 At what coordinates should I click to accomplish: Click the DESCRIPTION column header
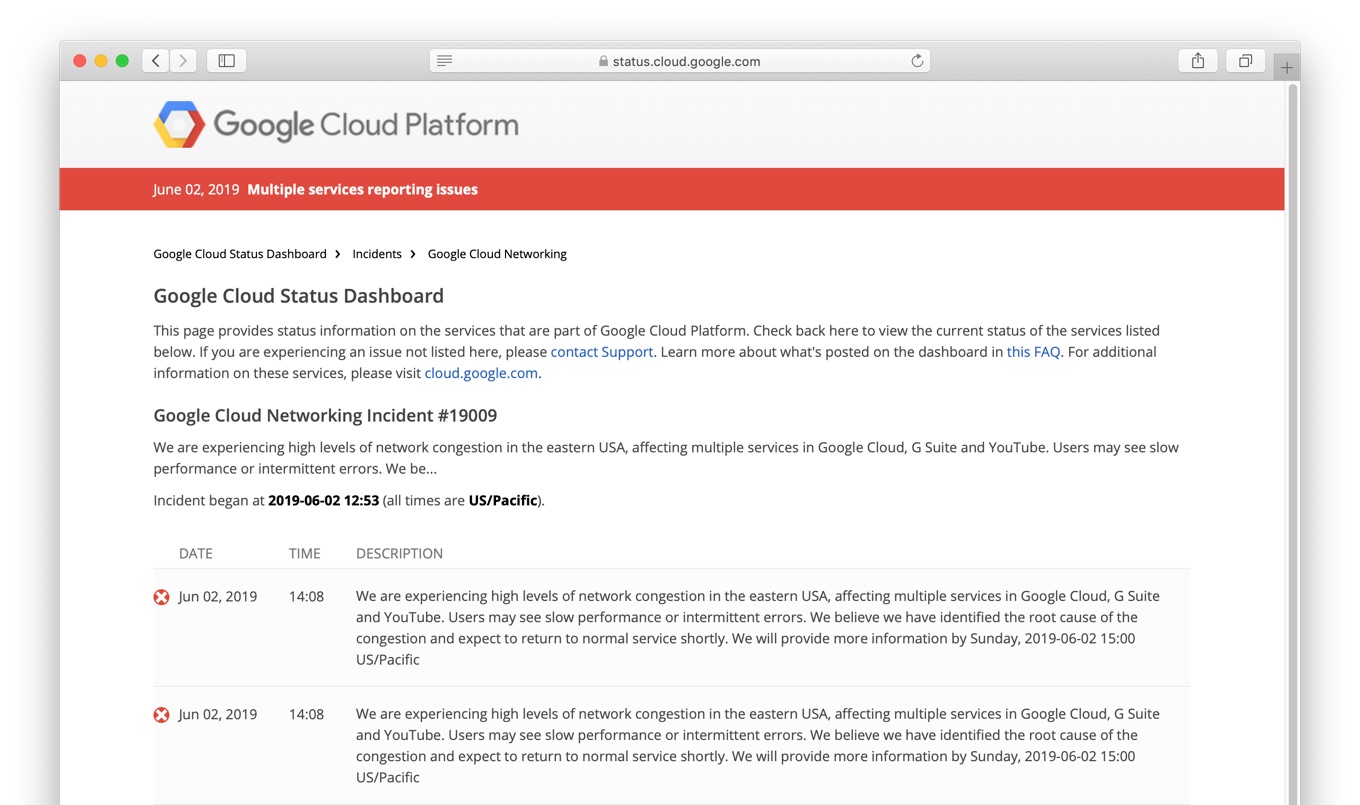[399, 553]
